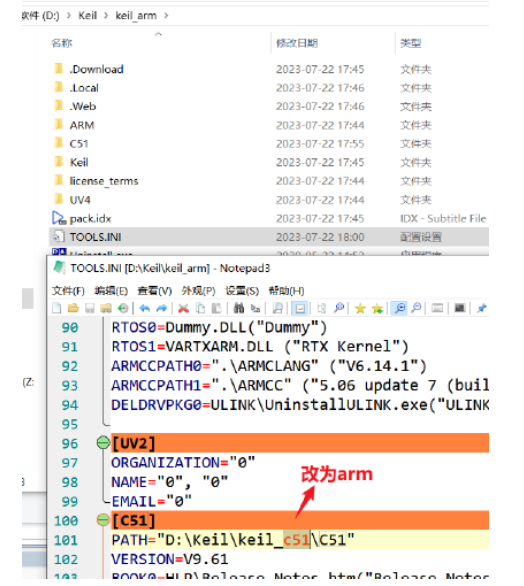Viewport: 524px width, 586px height.
Task: Click the Replace icon next to binoculars
Action: (x=256, y=308)
